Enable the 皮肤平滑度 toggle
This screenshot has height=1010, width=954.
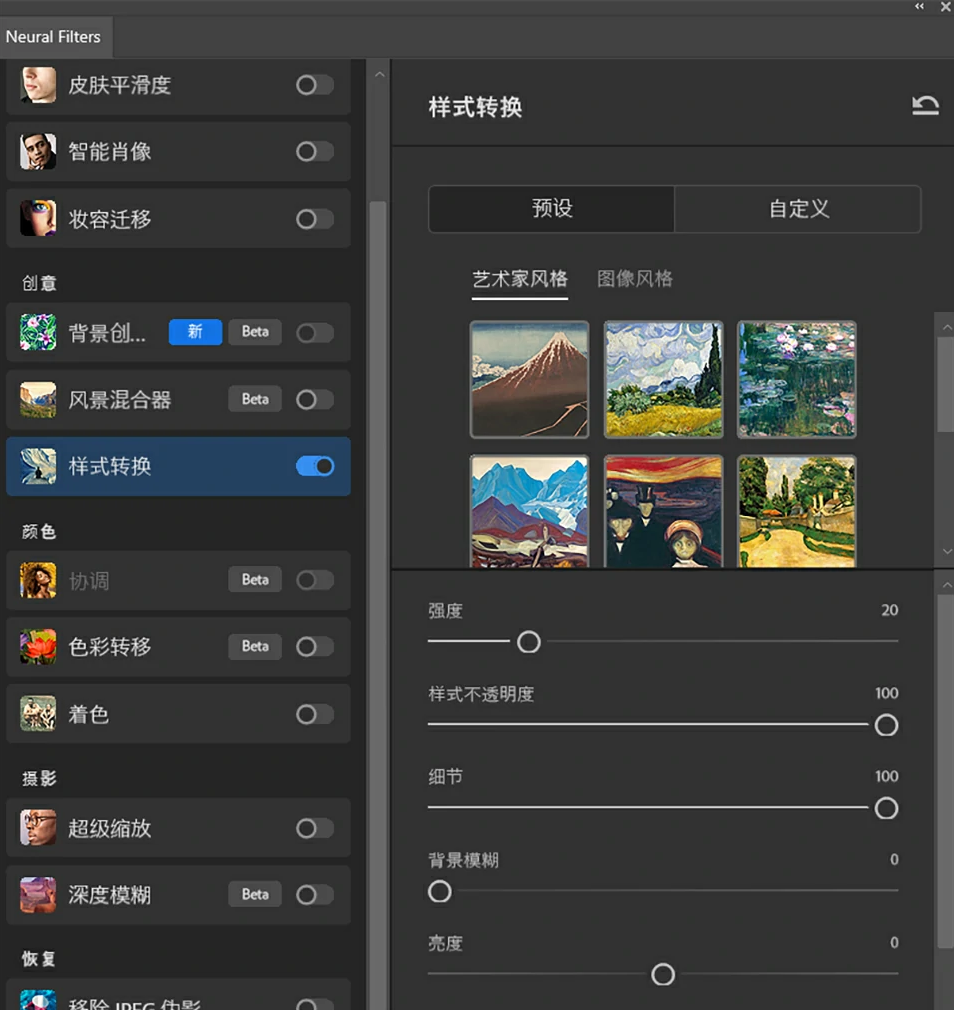[314, 84]
